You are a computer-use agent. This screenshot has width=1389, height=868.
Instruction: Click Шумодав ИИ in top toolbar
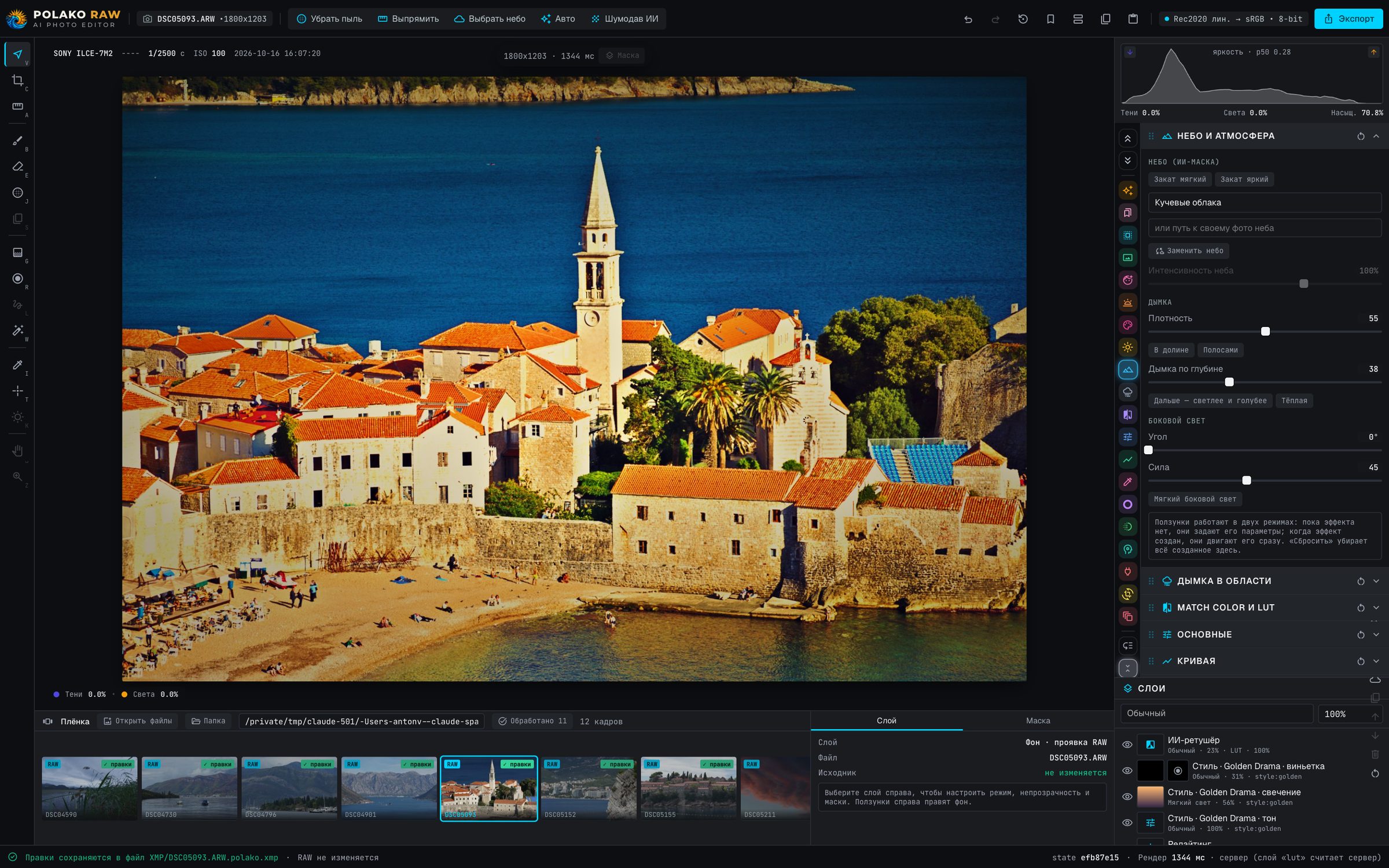624,19
